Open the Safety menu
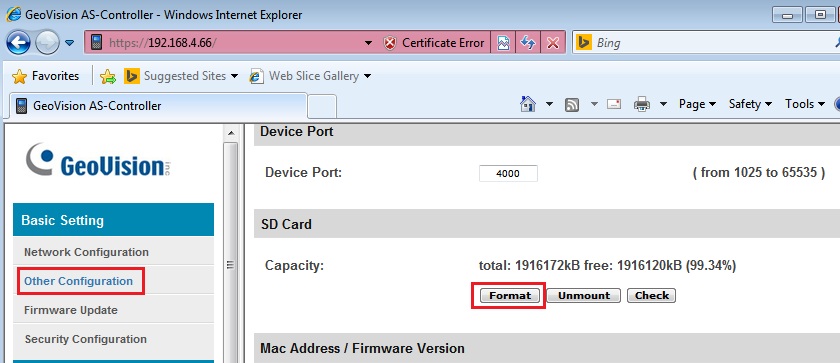This screenshot has width=840, height=363. click(x=750, y=104)
